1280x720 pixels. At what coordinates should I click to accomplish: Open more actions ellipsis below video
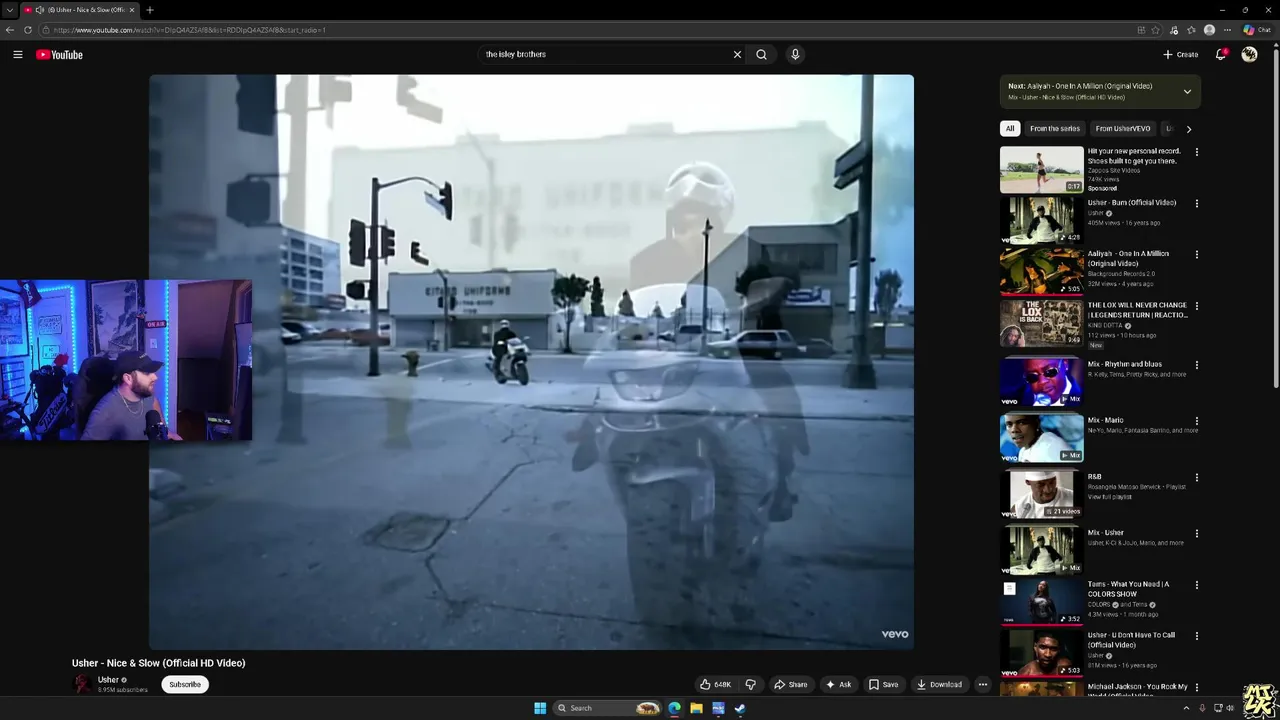pyautogui.click(x=983, y=685)
